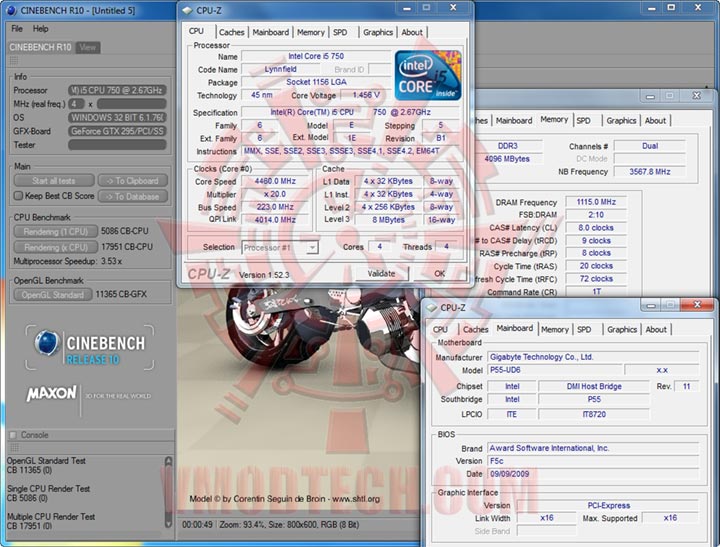Screen dimensions: 720x547
Task: Open Caches tab in CPU-Z Mainboard window
Action: [476, 329]
